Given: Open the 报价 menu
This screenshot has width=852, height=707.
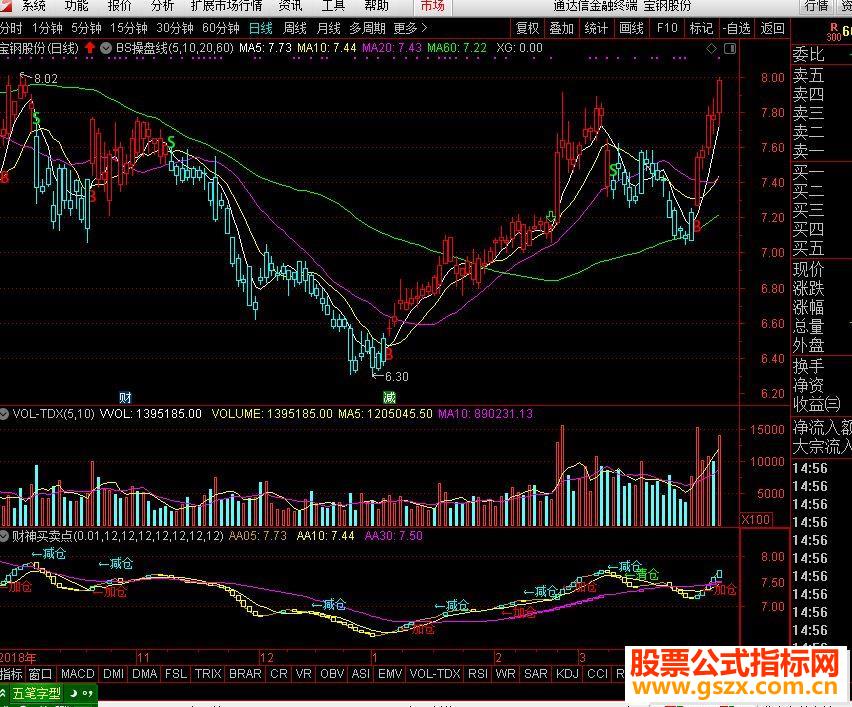Looking at the screenshot, I should tap(120, 6).
